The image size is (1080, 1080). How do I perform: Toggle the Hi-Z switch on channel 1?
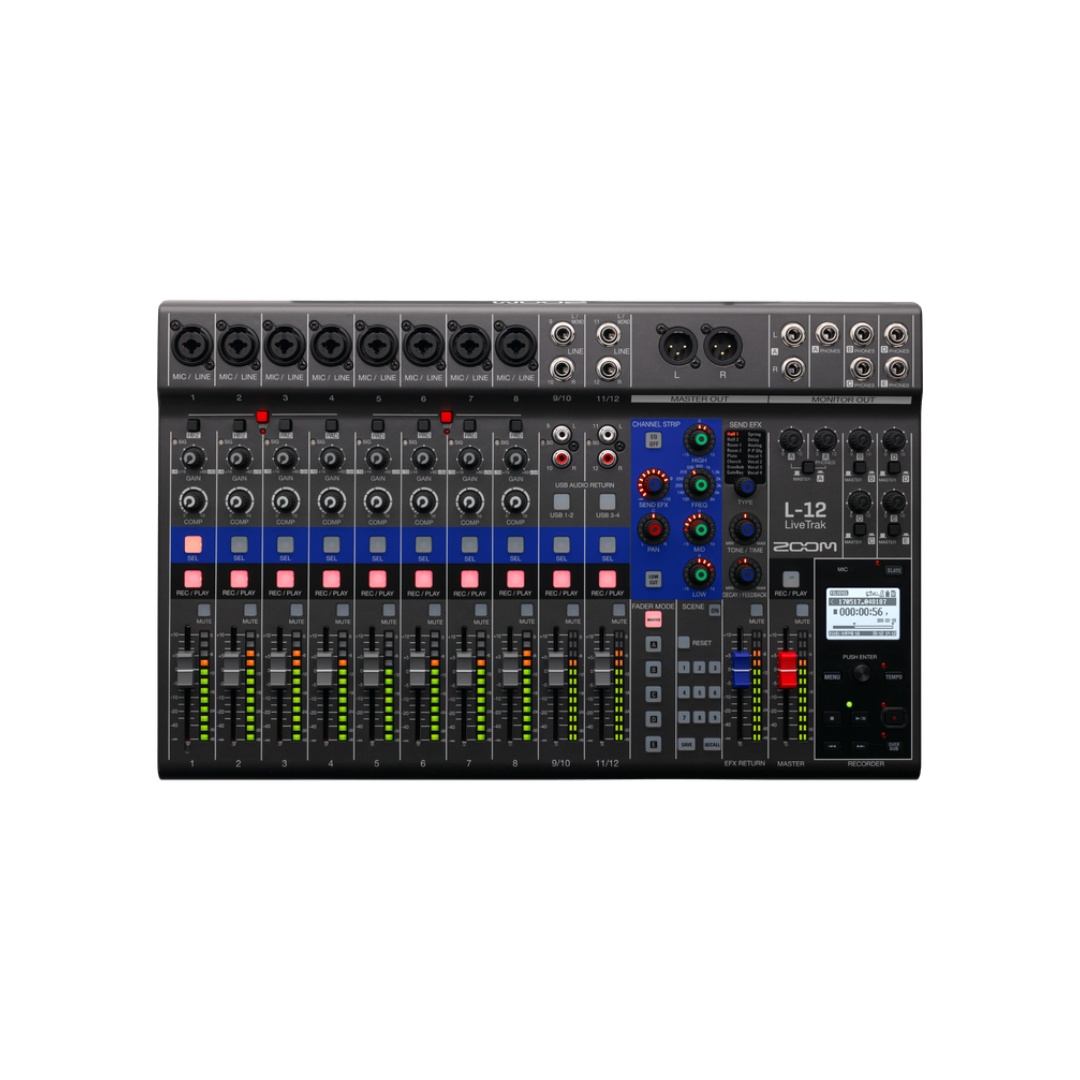pyautogui.click(x=193, y=426)
